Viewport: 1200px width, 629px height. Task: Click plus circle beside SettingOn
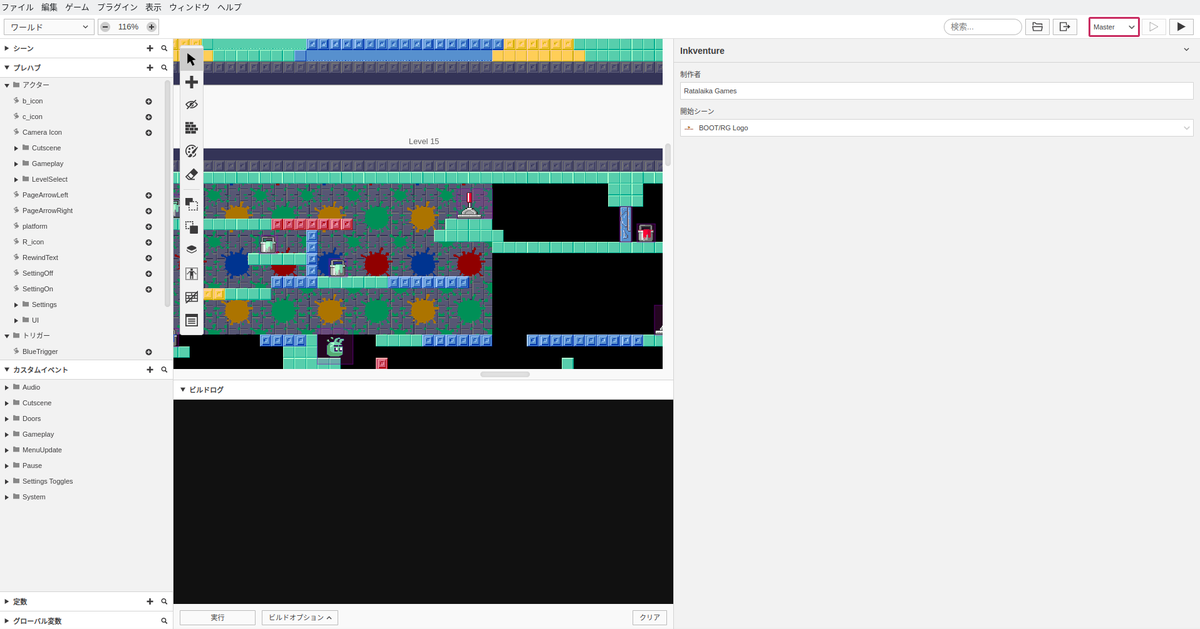pyautogui.click(x=149, y=289)
